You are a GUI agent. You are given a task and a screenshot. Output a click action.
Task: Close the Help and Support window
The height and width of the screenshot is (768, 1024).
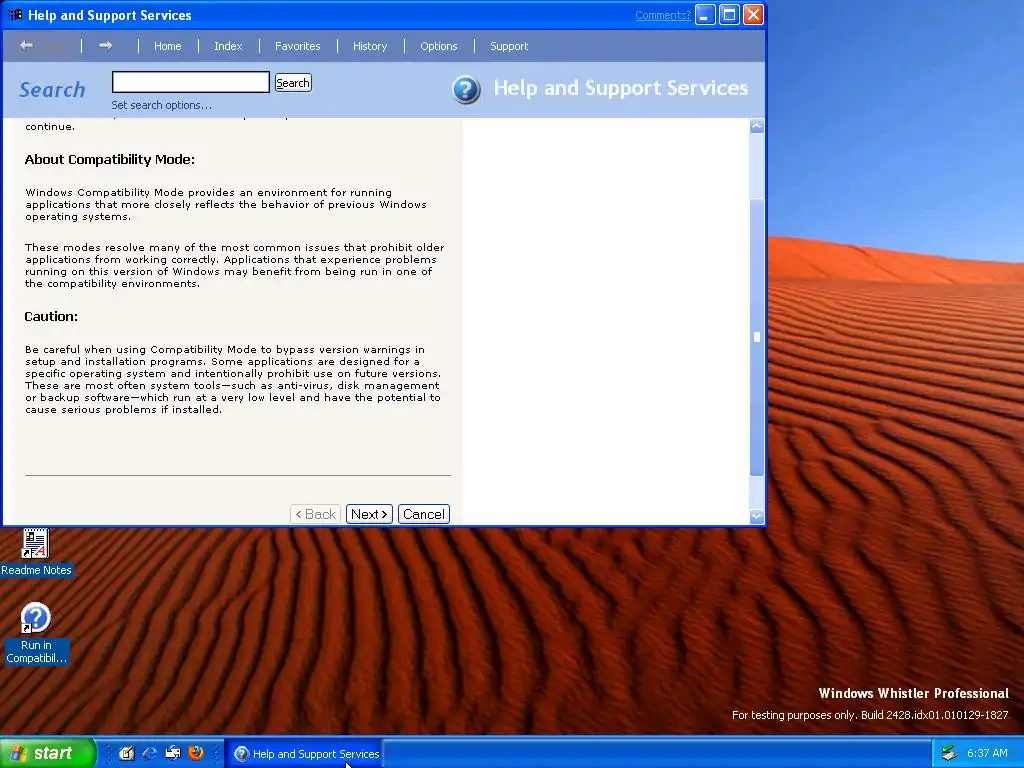753,14
